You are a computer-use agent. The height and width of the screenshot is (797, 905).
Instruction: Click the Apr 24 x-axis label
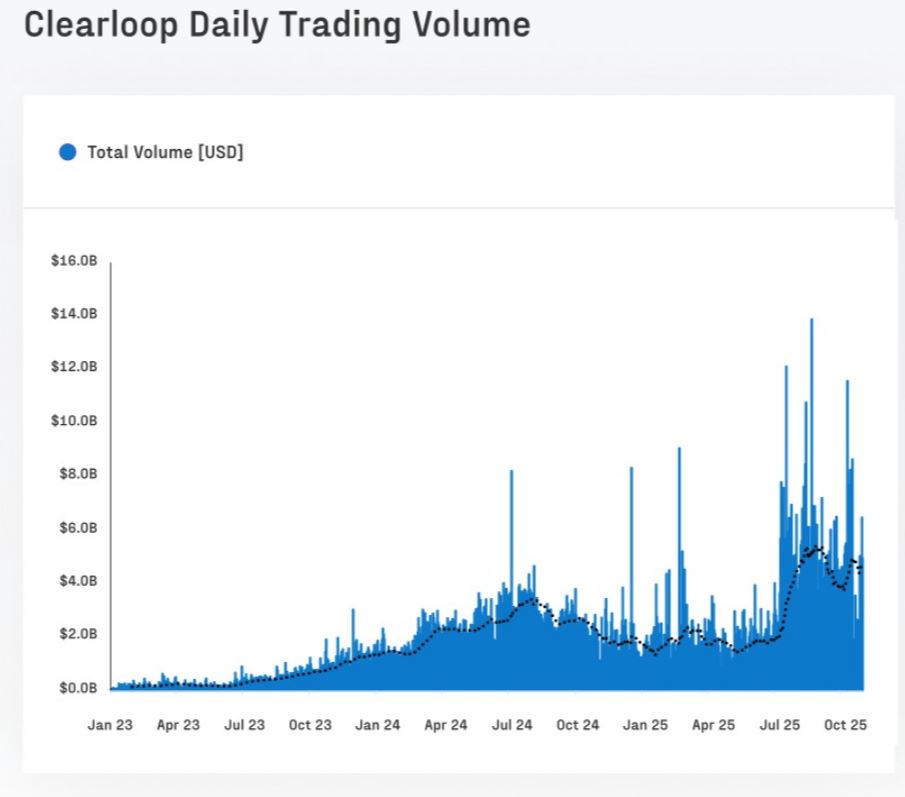pyautogui.click(x=446, y=725)
